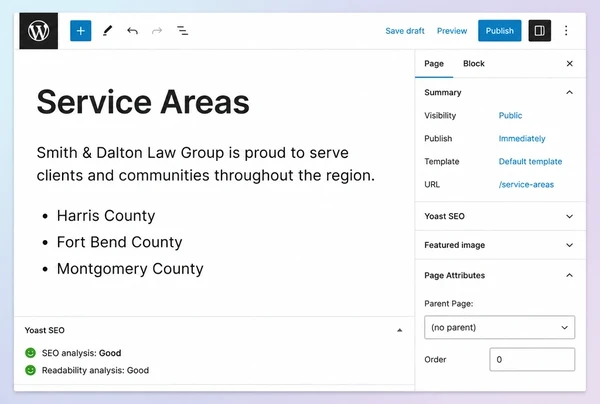Close the settings sidebar
The height and width of the screenshot is (404, 600).
click(x=569, y=64)
